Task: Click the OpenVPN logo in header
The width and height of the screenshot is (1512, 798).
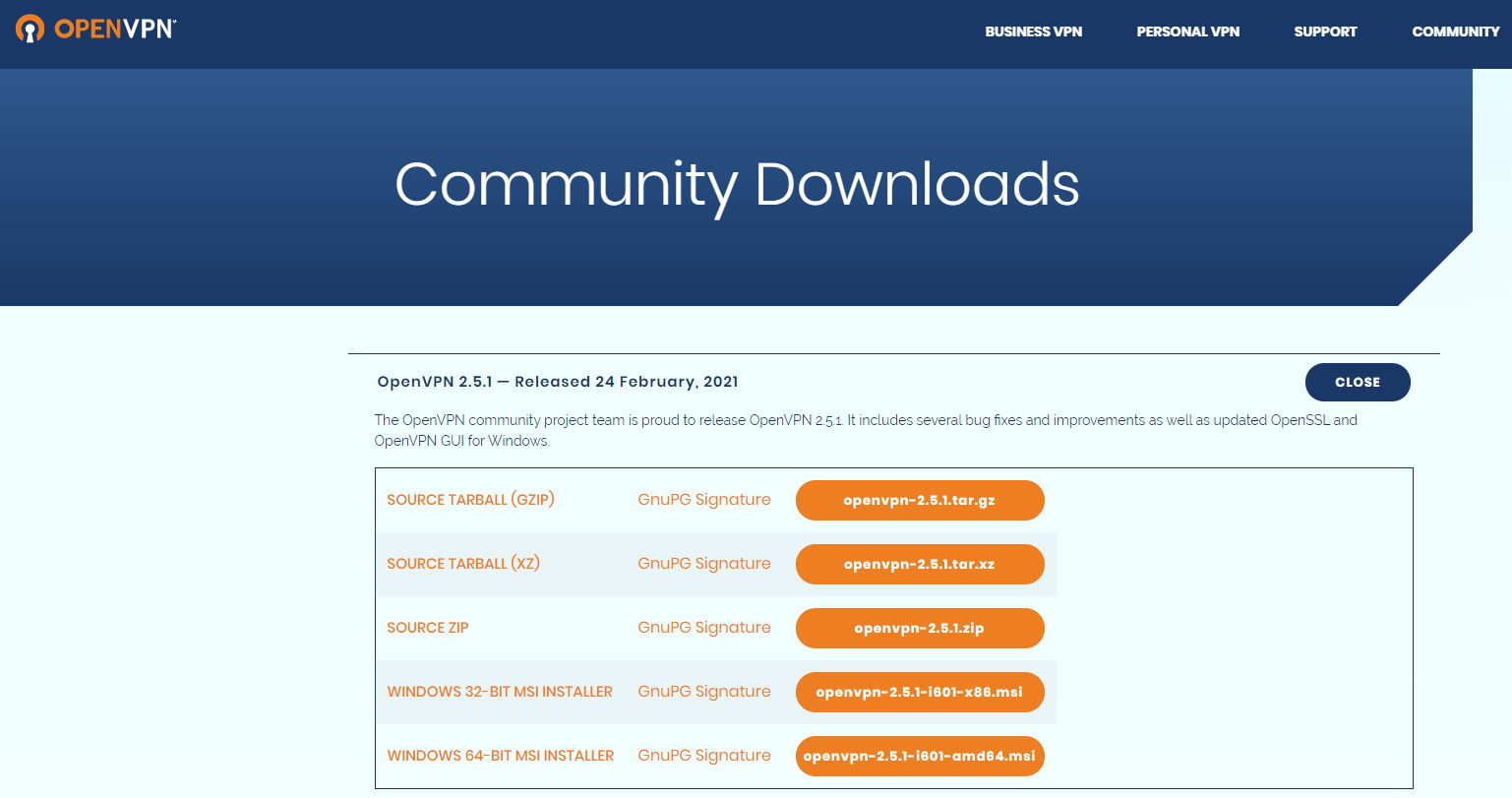Action: click(95, 29)
